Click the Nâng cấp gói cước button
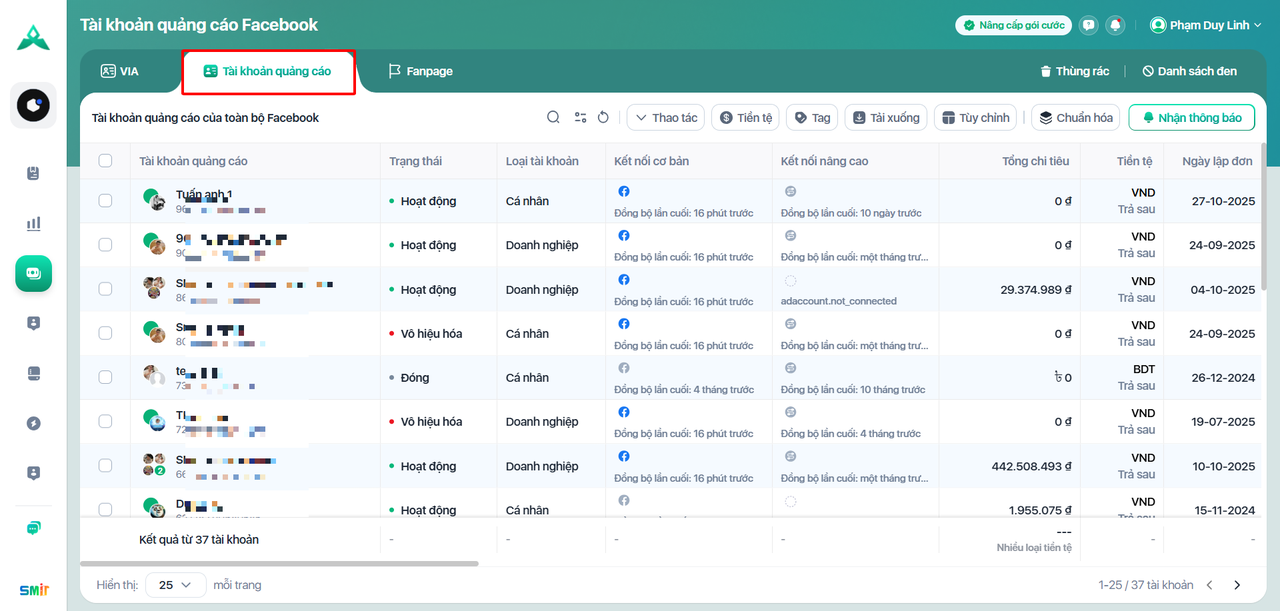1280x611 pixels. click(x=1013, y=25)
